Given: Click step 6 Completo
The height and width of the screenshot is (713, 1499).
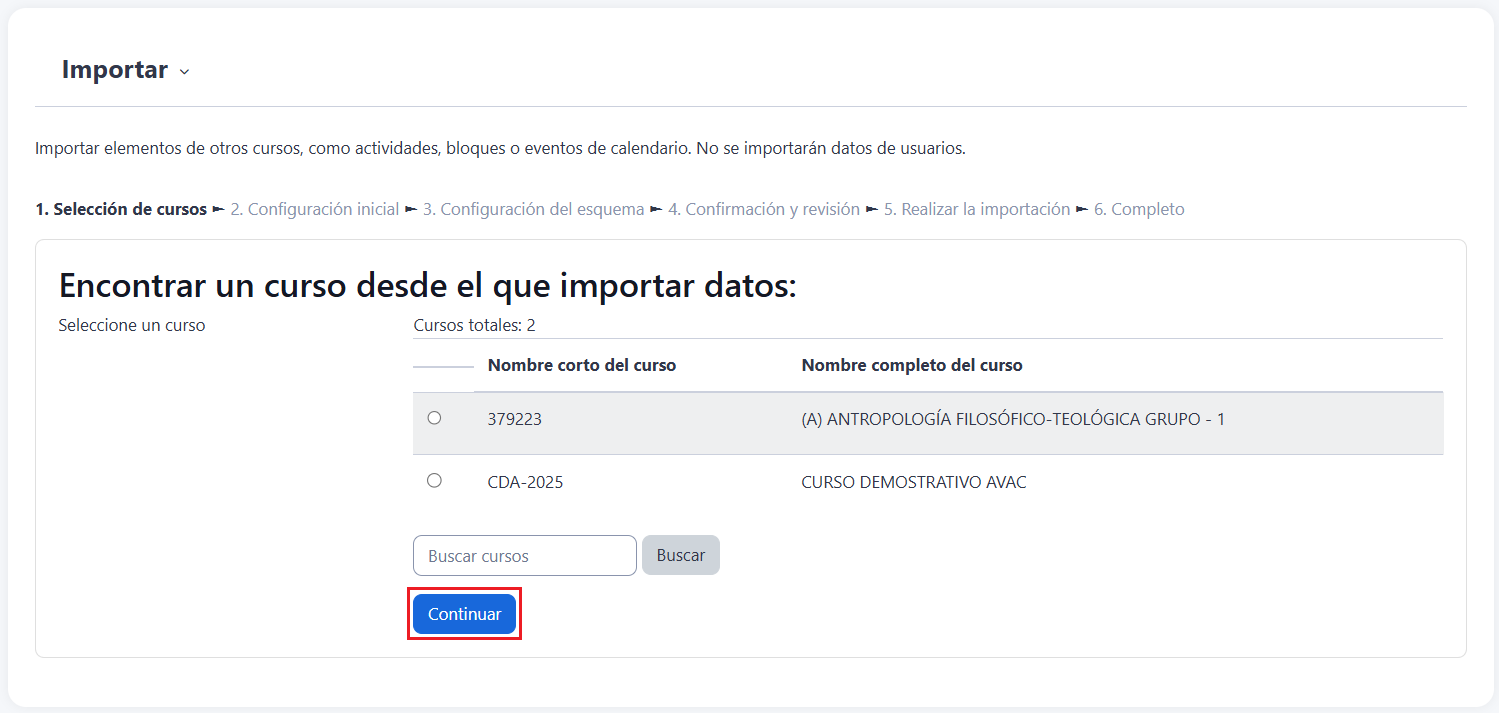Looking at the screenshot, I should point(1138,210).
